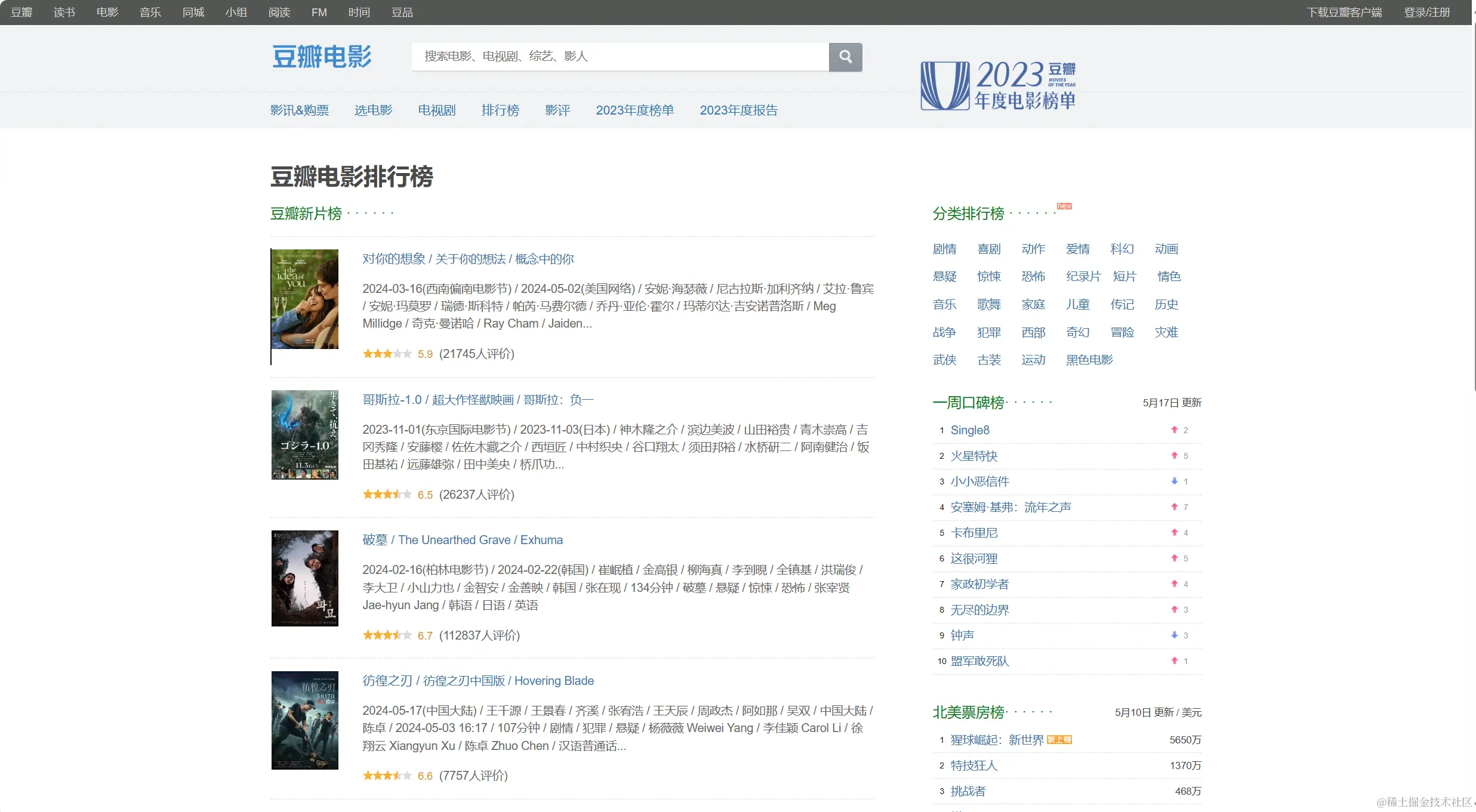Click the star rating of 哥斯拉-1.0
Image resolution: width=1476 pixels, height=812 pixels.
point(387,495)
